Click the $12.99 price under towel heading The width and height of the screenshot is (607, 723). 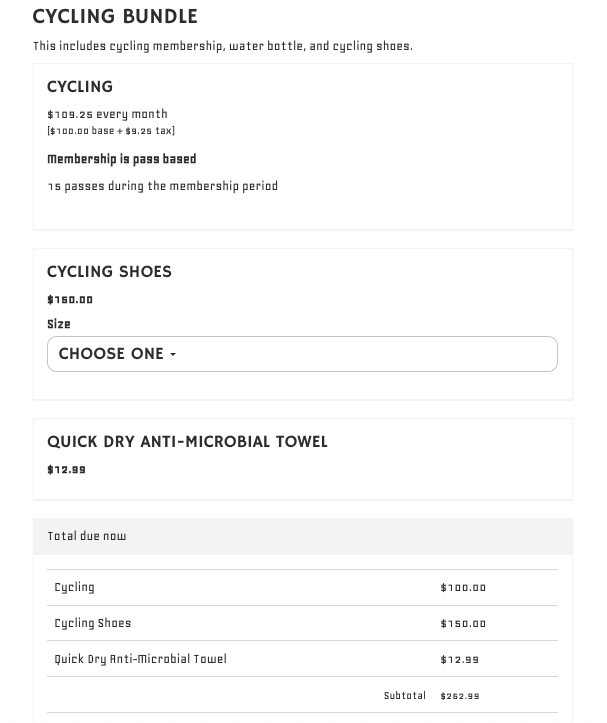pyautogui.click(x=66, y=470)
